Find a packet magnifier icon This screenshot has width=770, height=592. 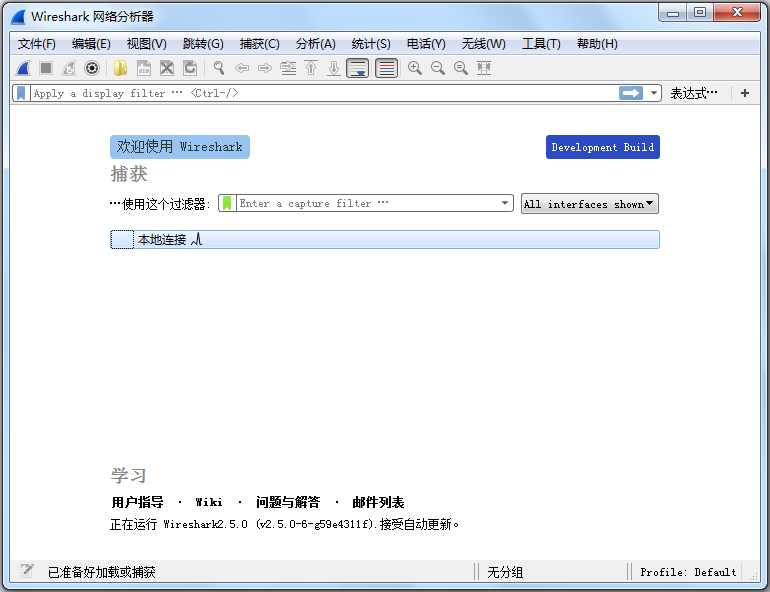[219, 68]
